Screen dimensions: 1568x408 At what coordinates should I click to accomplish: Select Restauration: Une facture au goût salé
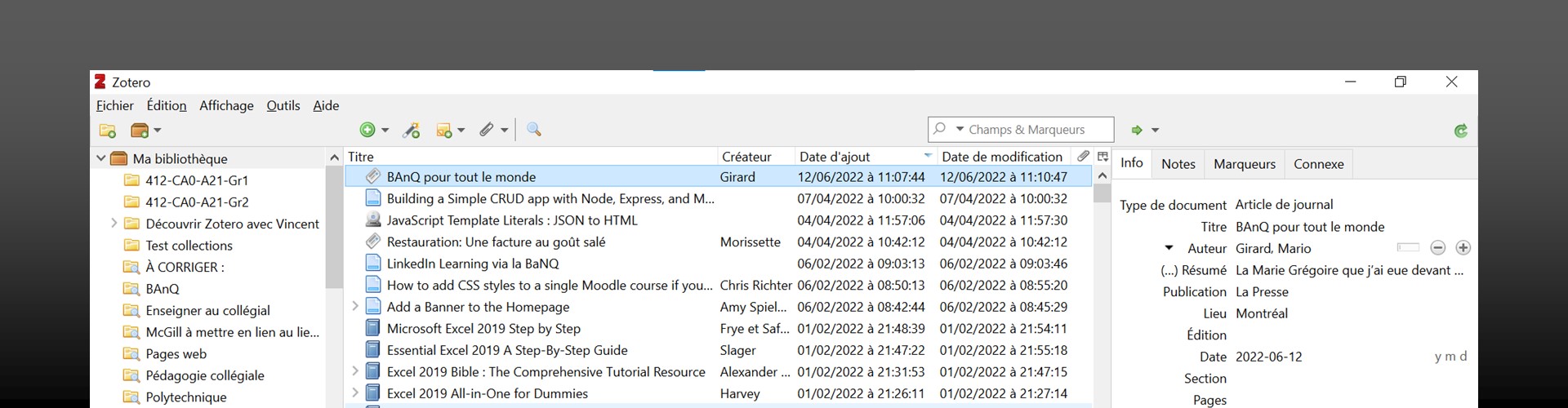(718, 242)
